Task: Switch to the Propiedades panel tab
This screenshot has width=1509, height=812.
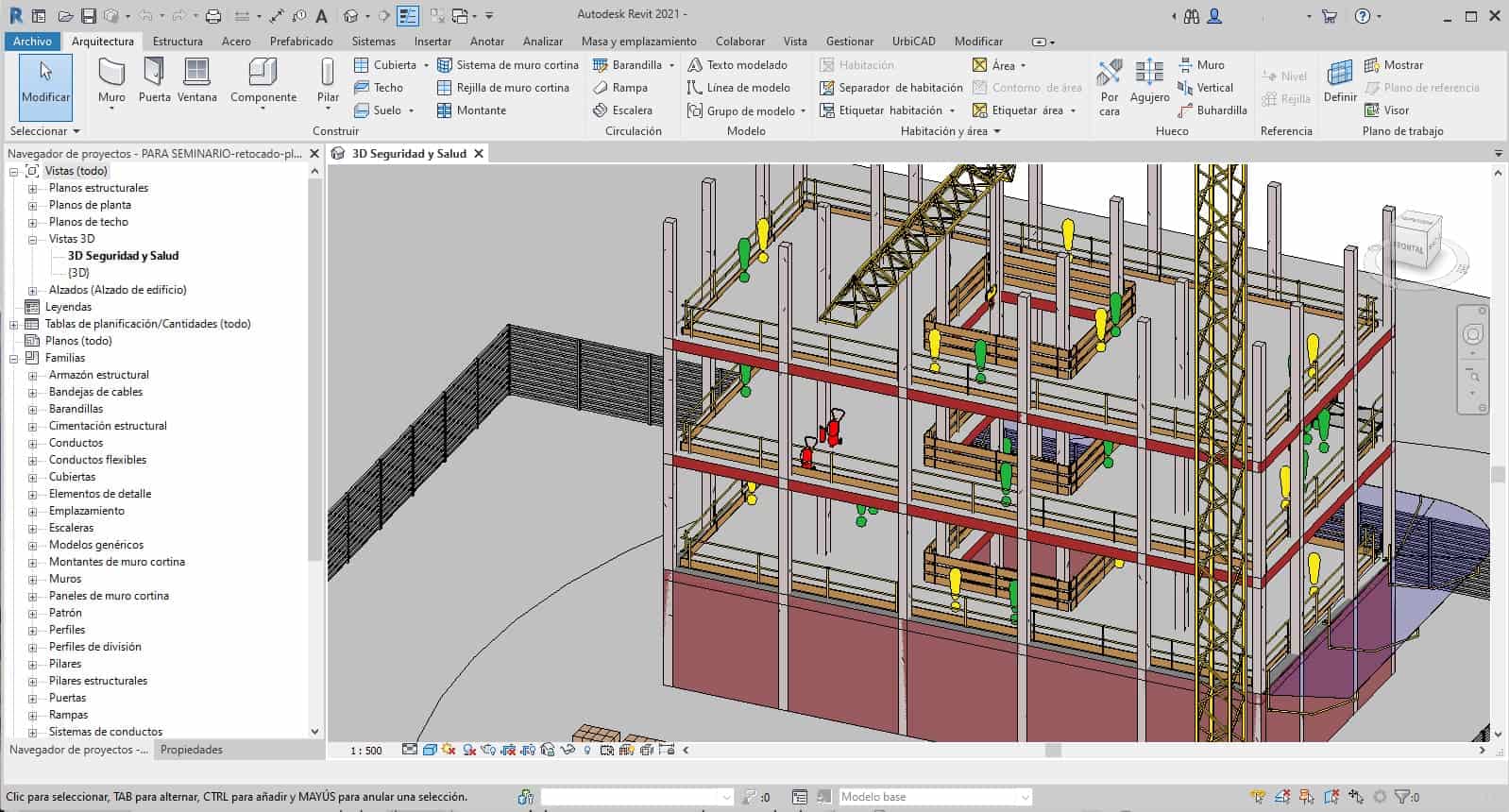Action: (192, 750)
